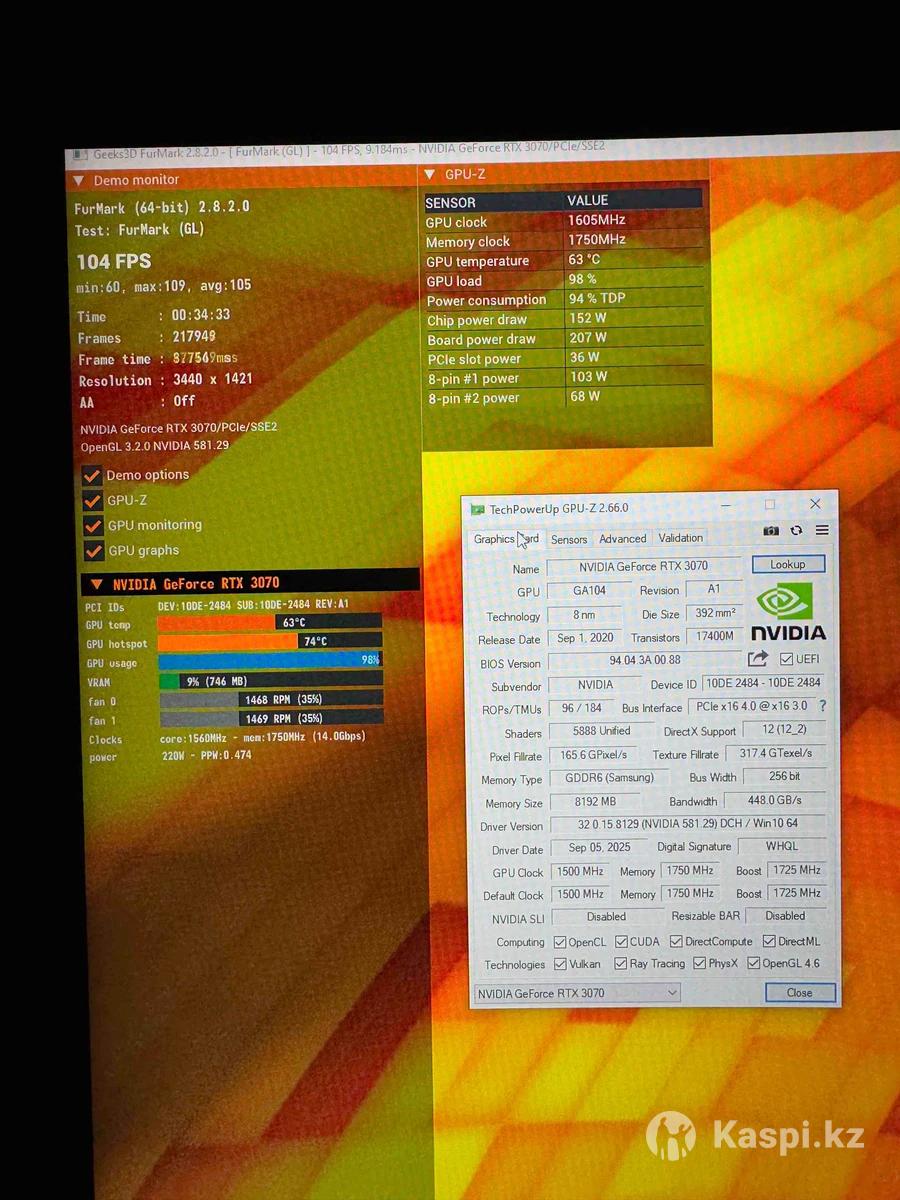Collapse the GPU-Z overlay panel triangle

coord(430,175)
